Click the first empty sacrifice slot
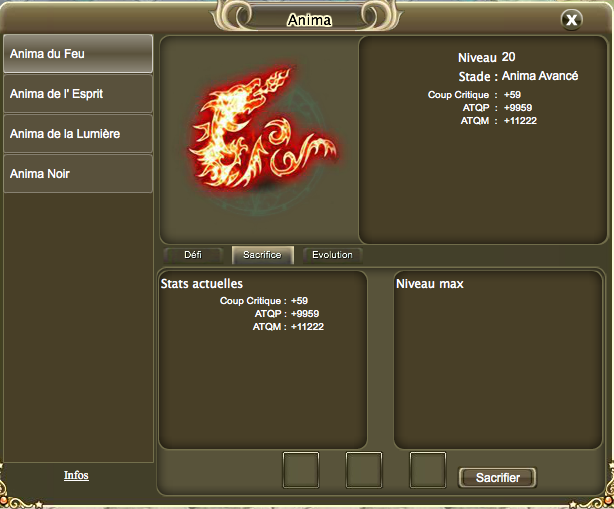 pyautogui.click(x=301, y=470)
